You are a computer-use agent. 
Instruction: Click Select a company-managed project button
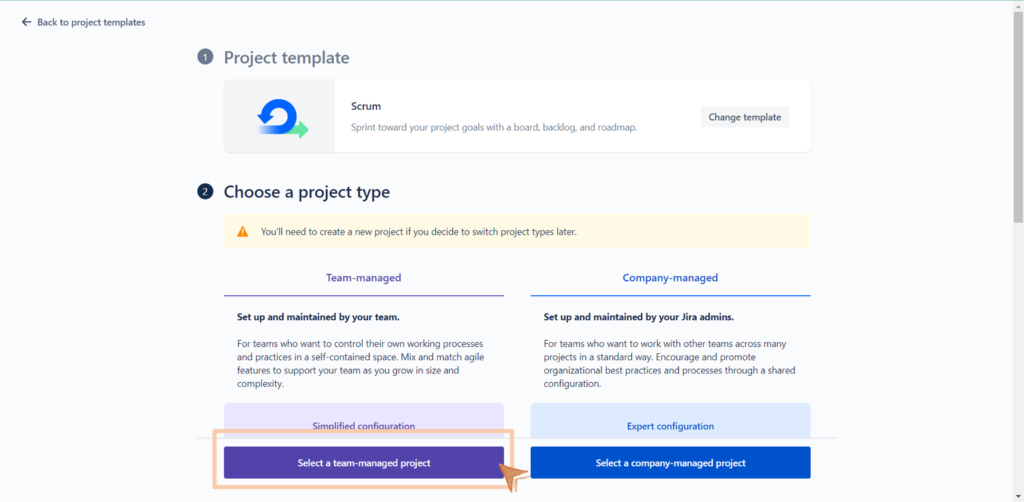tap(670, 463)
